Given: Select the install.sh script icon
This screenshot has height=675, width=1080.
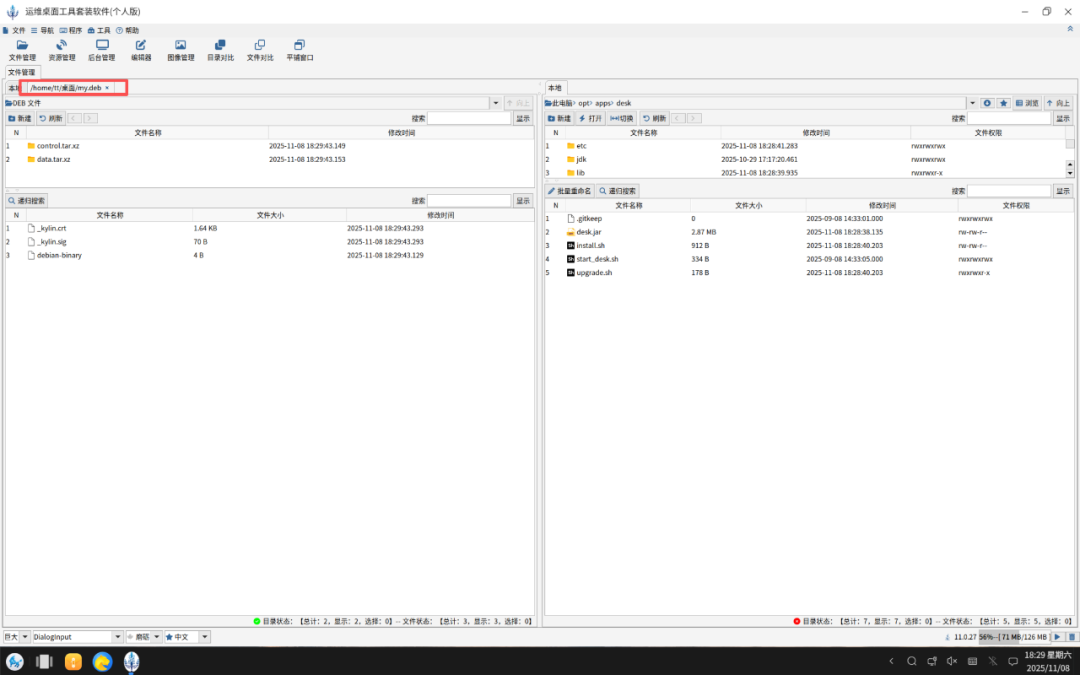Looking at the screenshot, I should (x=570, y=245).
